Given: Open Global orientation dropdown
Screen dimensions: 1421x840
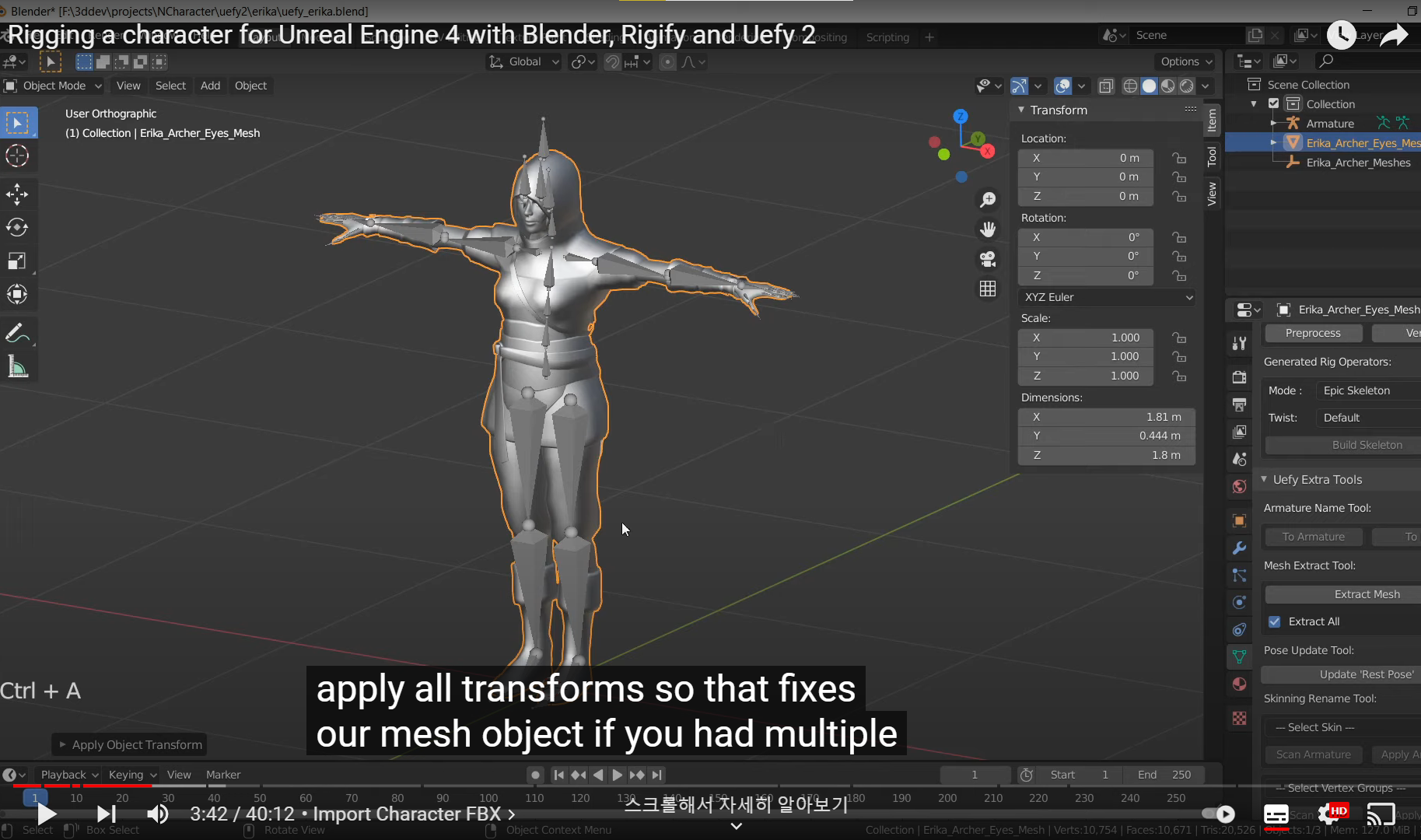Looking at the screenshot, I should click(523, 61).
